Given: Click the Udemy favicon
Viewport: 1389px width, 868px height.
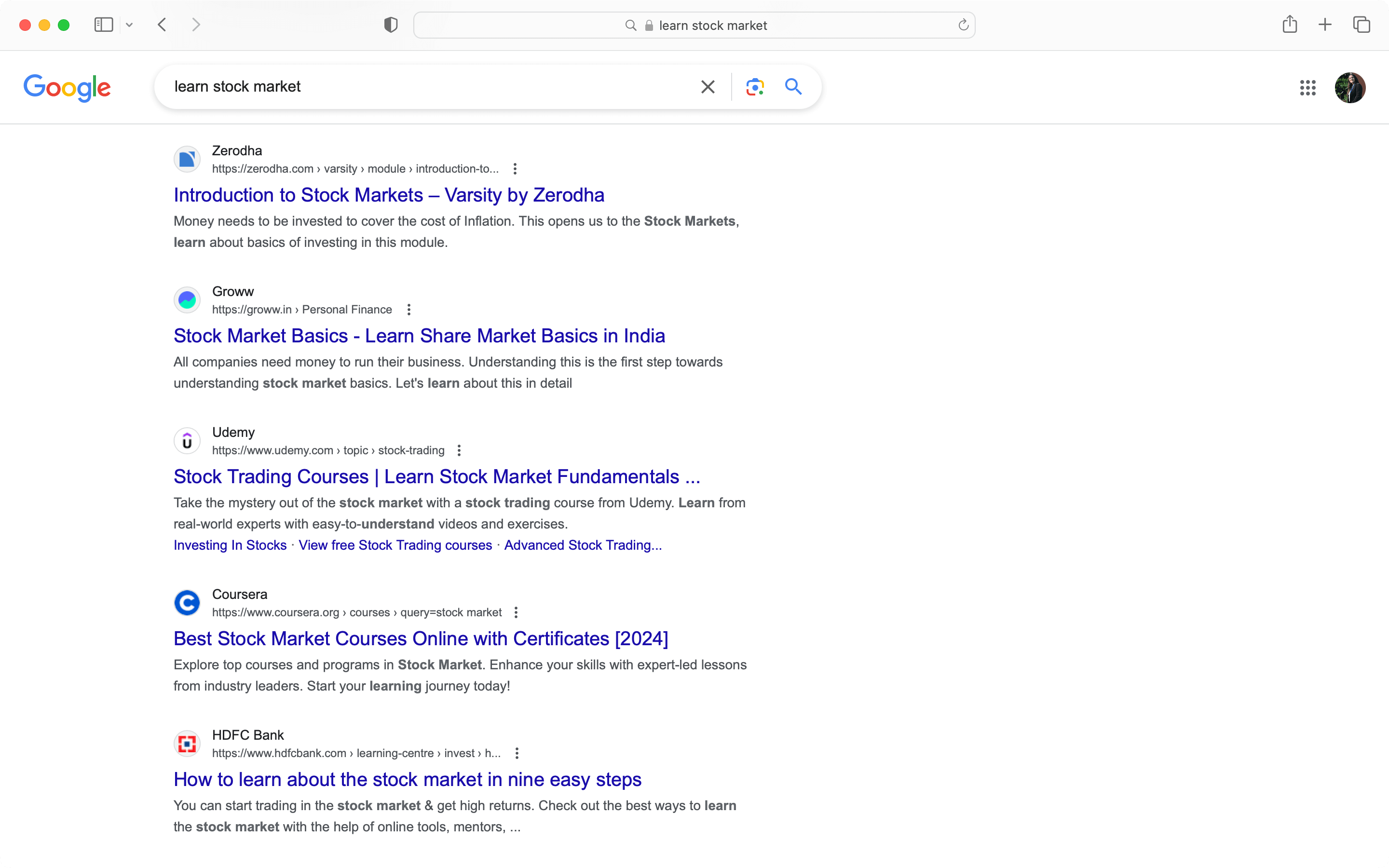Looking at the screenshot, I should (x=187, y=441).
